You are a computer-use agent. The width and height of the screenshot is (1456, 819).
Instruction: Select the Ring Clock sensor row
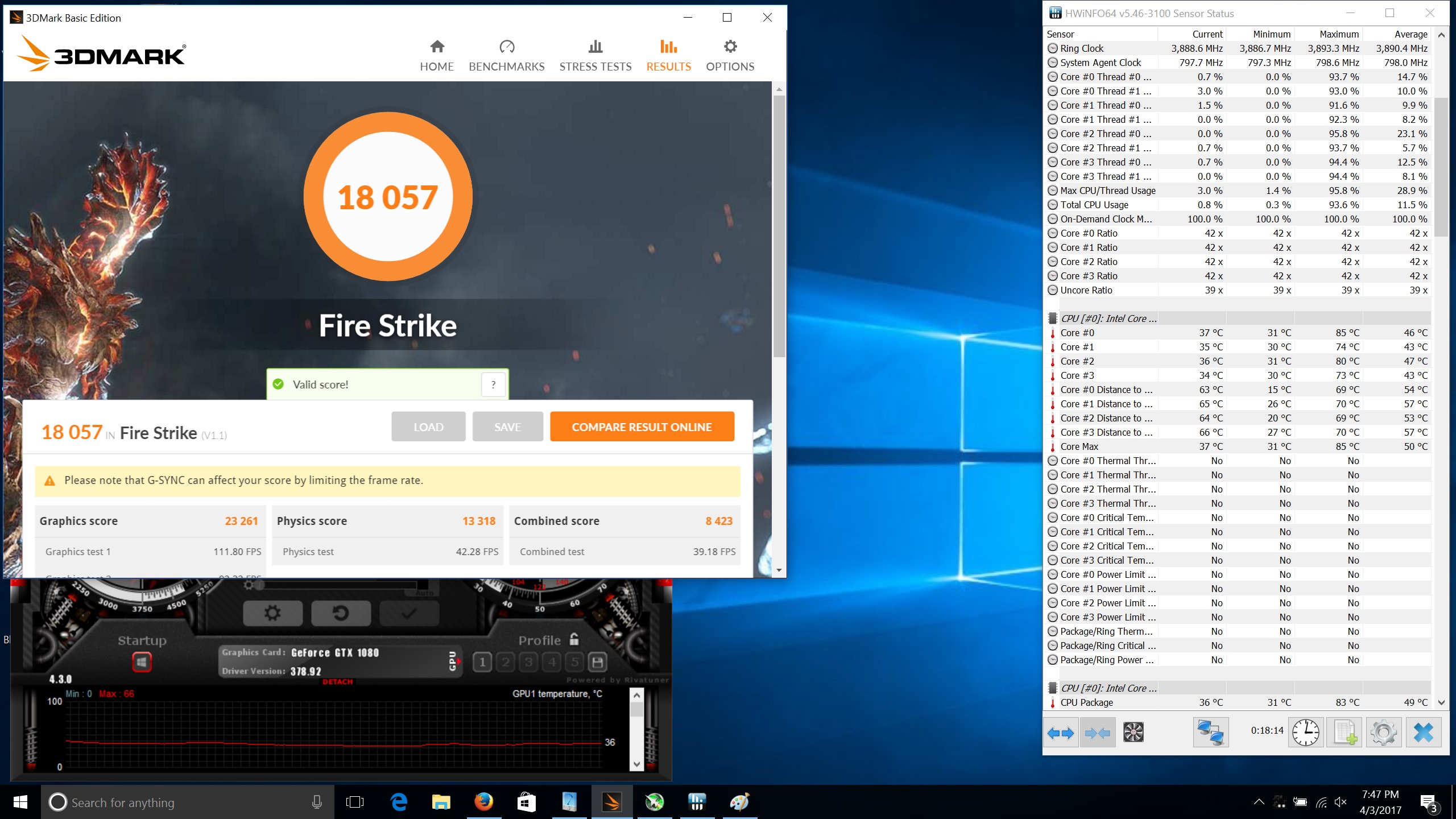pyautogui.click(x=1238, y=48)
